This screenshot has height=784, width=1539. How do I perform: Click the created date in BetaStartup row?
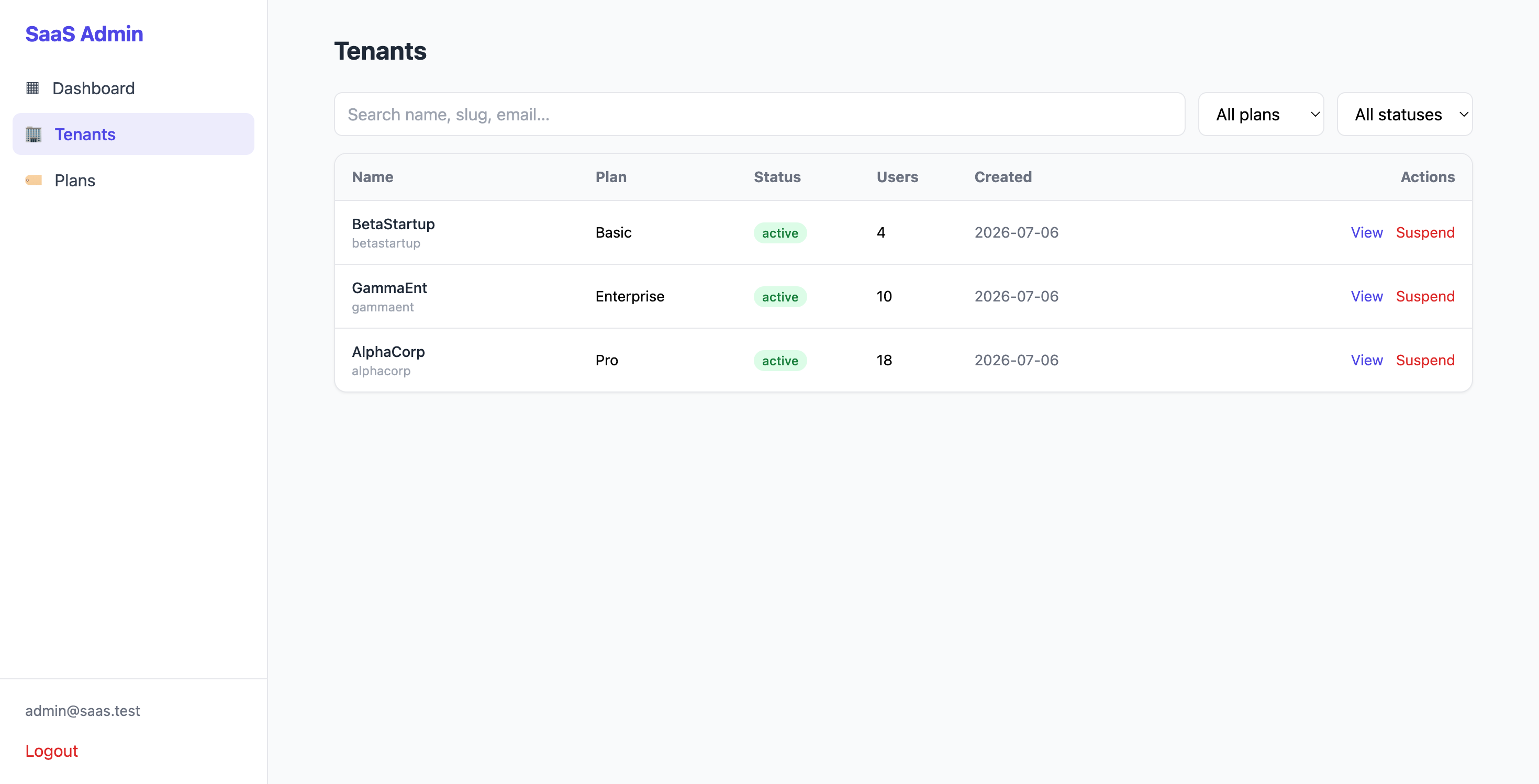1016,232
